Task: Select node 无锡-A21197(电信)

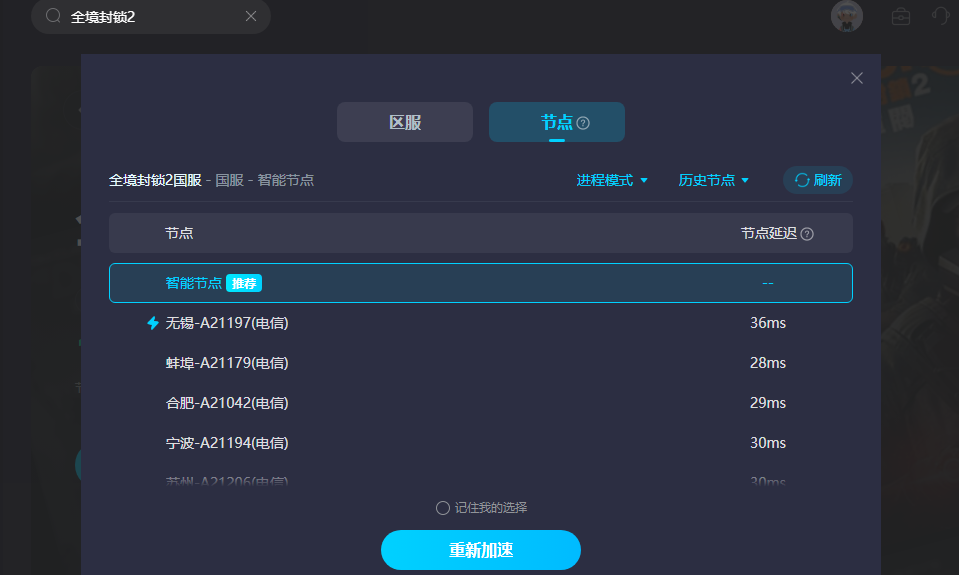Action: [x=481, y=323]
